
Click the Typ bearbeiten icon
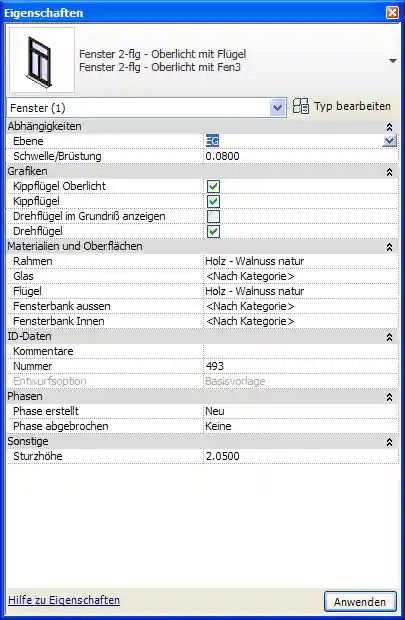[x=301, y=106]
